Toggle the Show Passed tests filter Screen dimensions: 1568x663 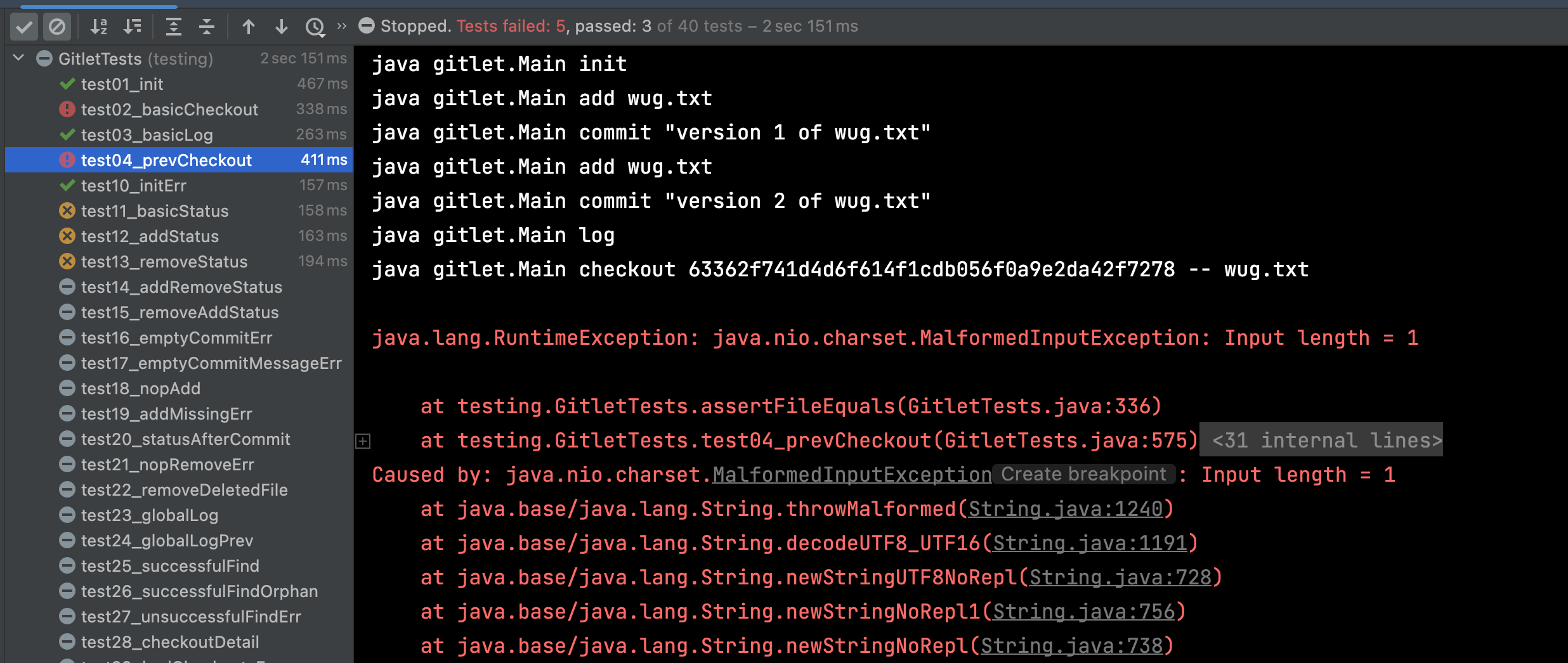tap(24, 27)
